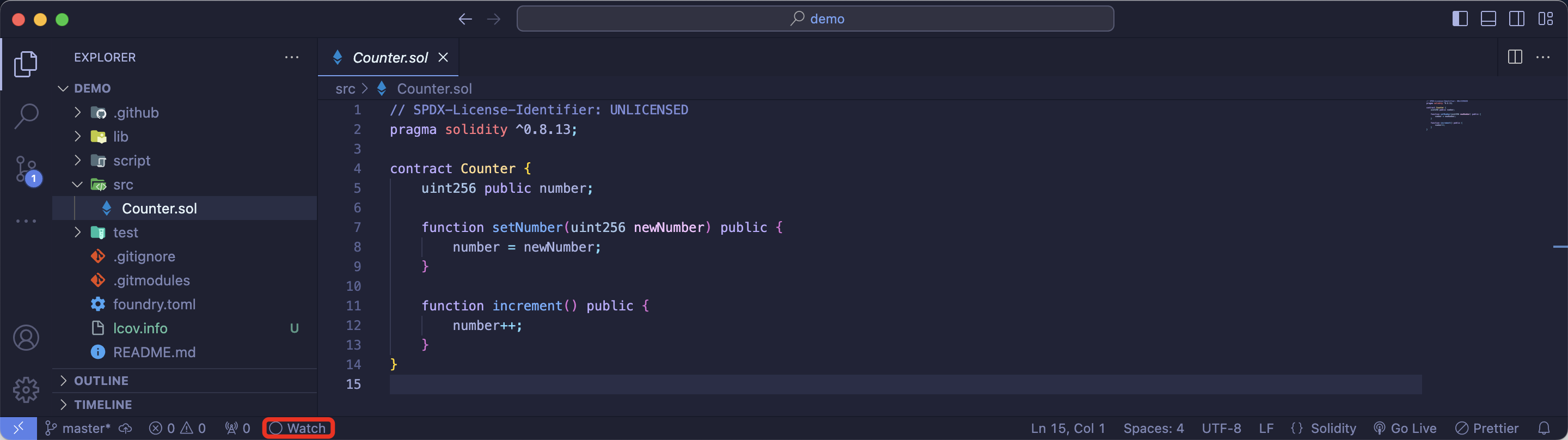Expand the TIMELINE section

[x=102, y=405]
